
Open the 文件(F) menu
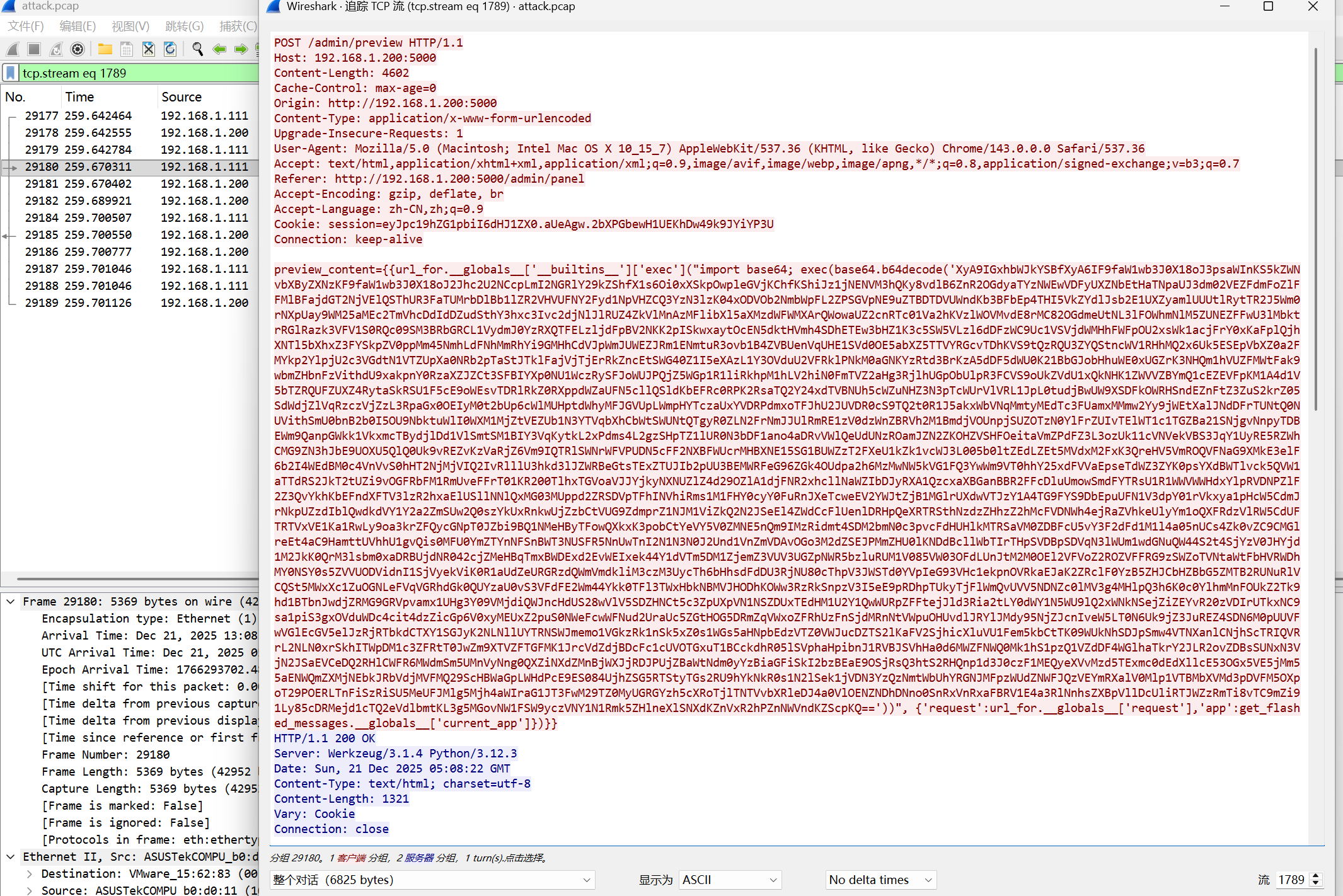pos(26,26)
